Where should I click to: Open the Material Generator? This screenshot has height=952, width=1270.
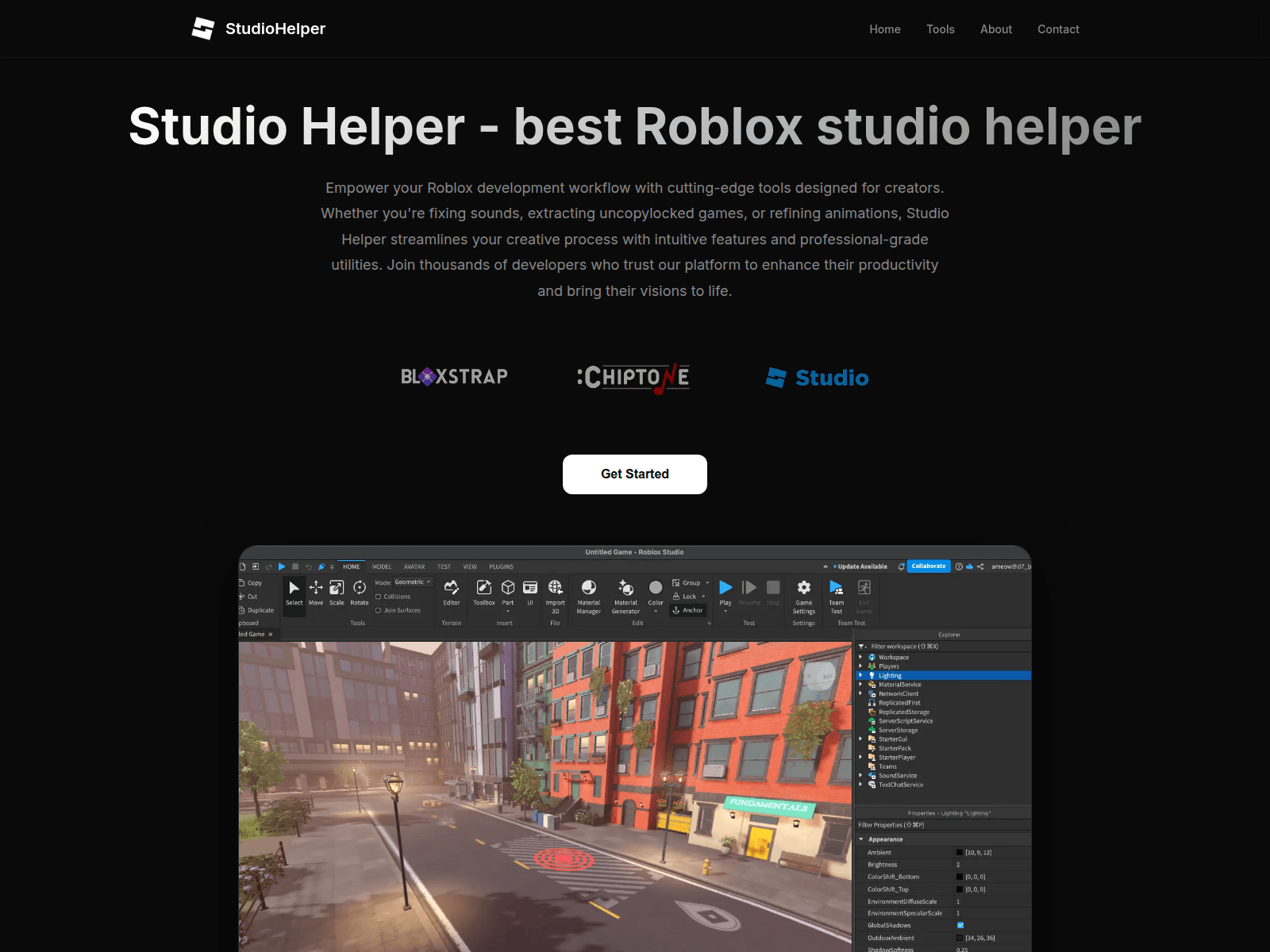pos(625,597)
